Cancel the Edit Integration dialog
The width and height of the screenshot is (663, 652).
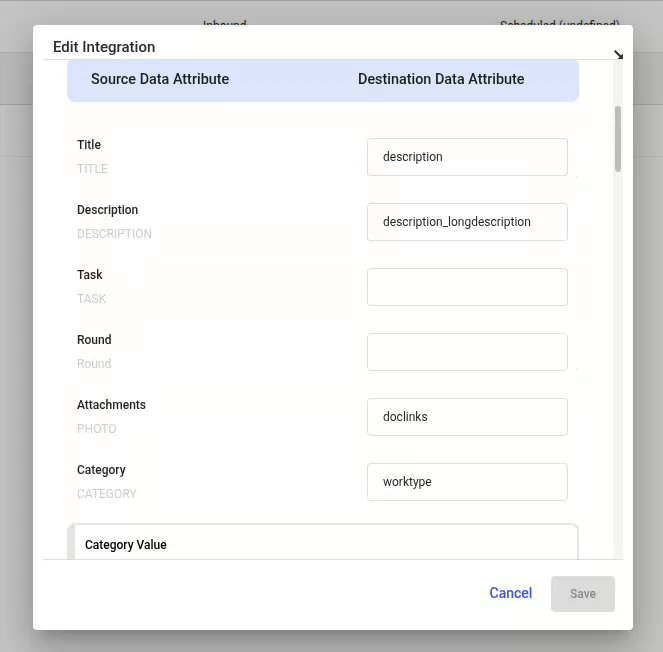pyautogui.click(x=510, y=593)
